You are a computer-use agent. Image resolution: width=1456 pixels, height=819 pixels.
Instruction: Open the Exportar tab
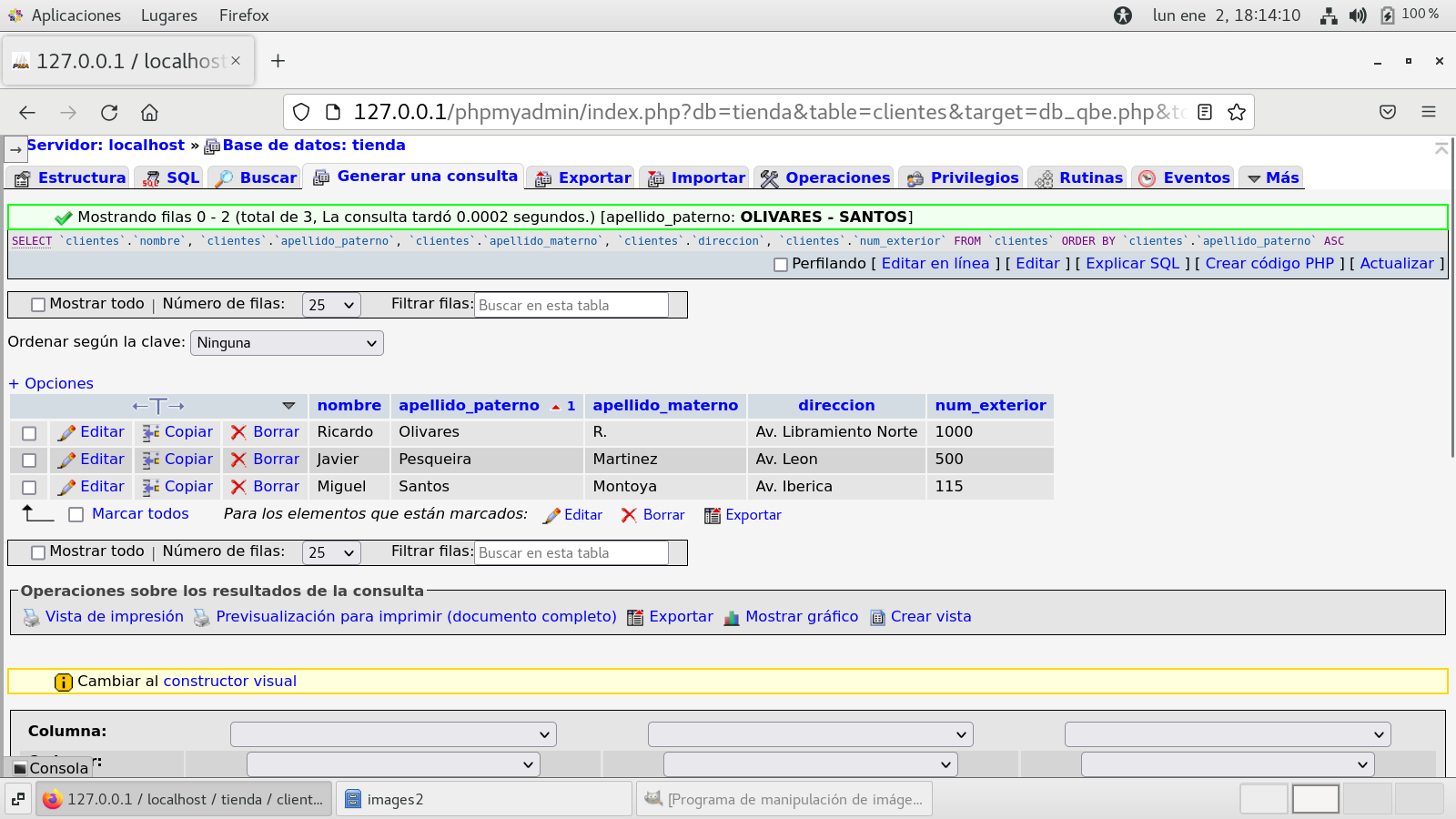pos(583,178)
